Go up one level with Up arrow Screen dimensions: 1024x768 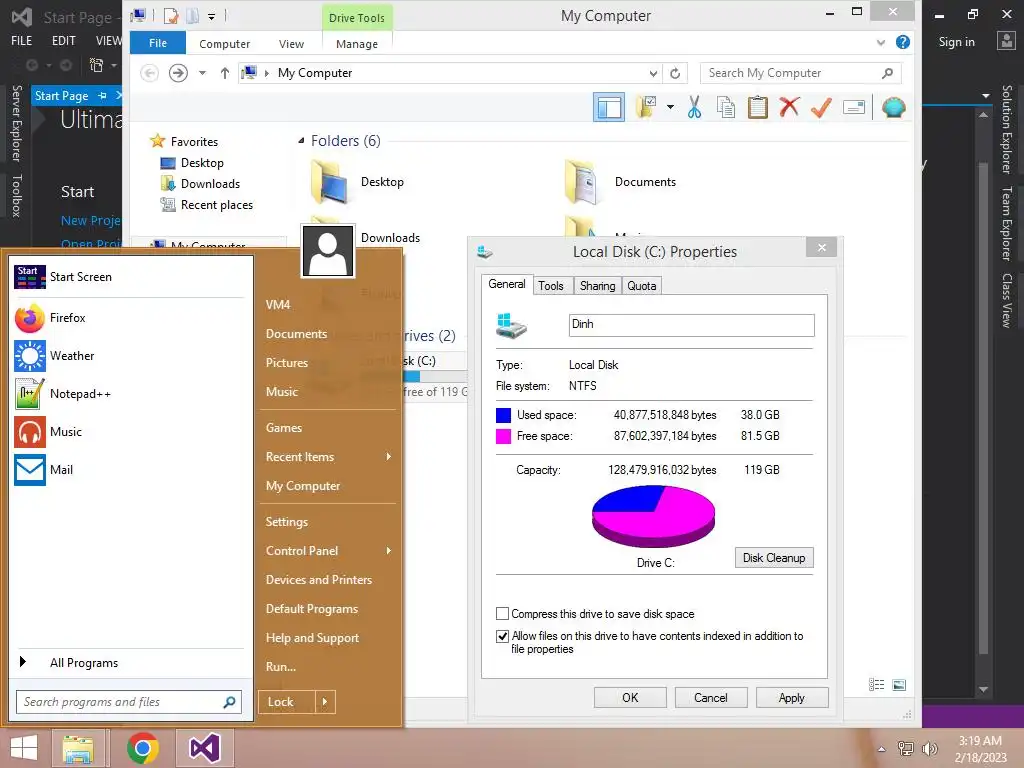pyautogui.click(x=225, y=73)
